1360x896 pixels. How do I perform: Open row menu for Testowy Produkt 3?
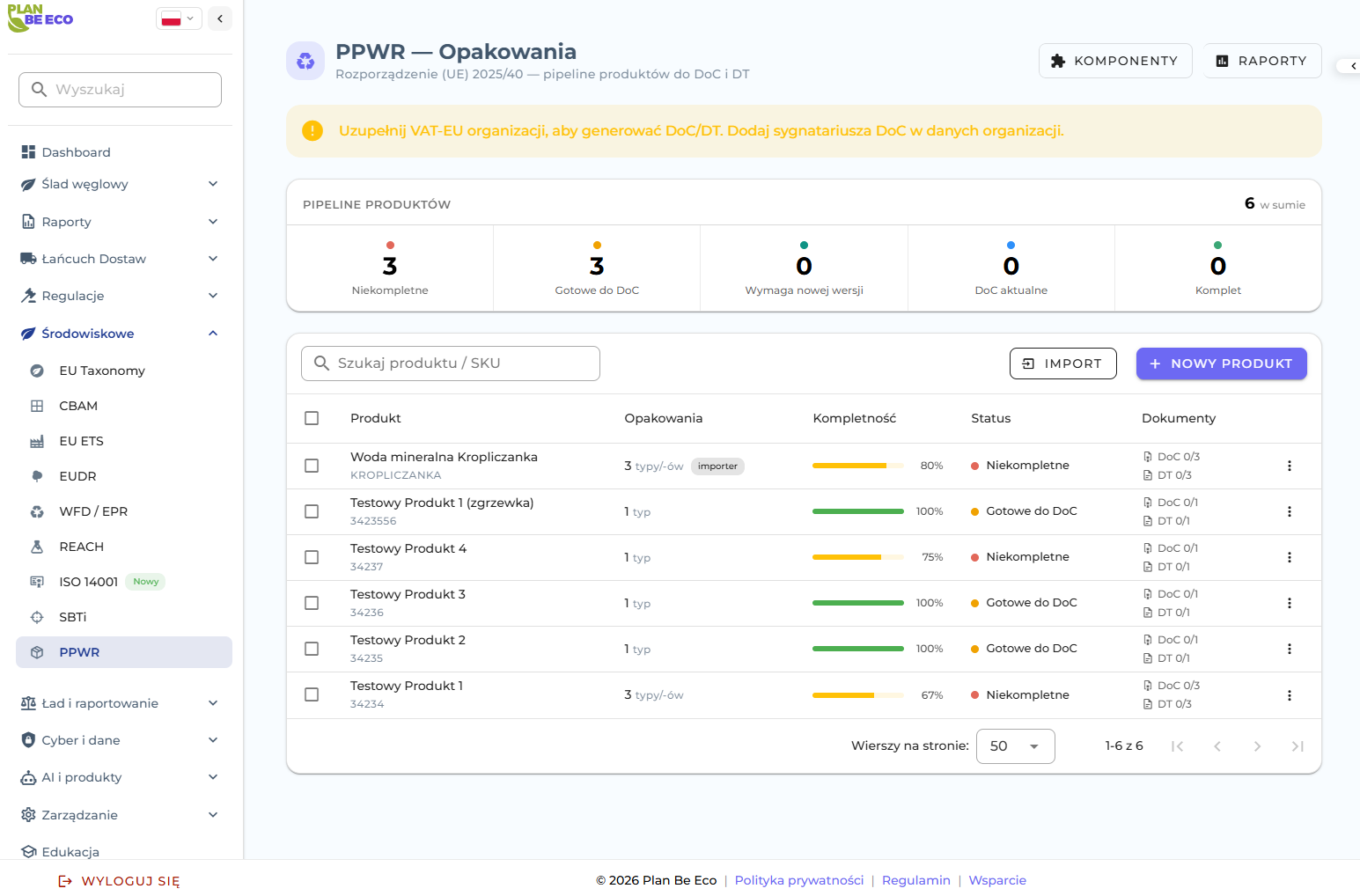(x=1290, y=603)
